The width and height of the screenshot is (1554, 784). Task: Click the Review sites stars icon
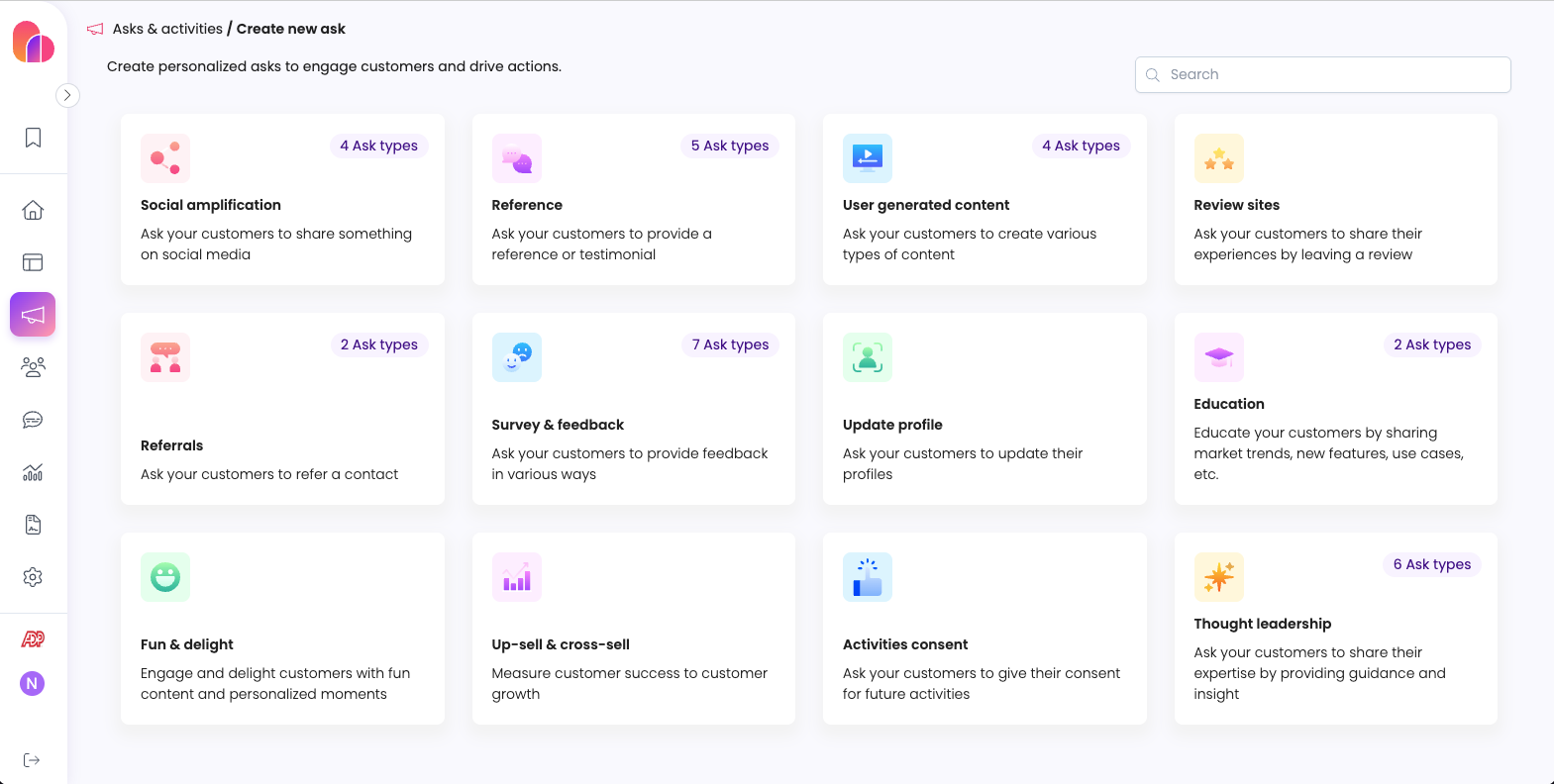click(1219, 158)
